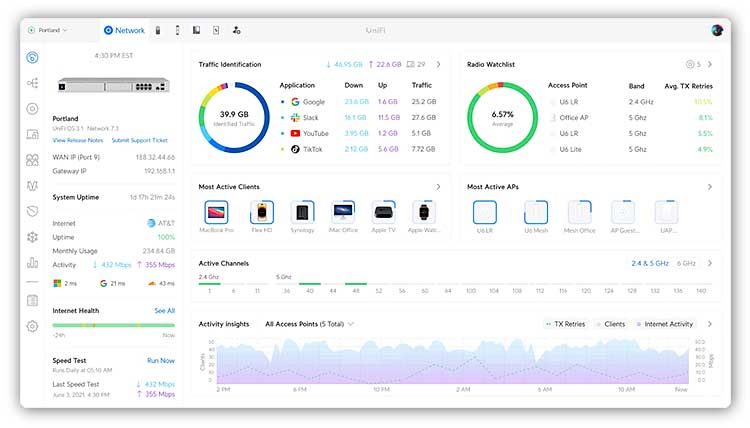This screenshot has width=750, height=428.
Task: Open the Topology icon in the left sidebar
Action: point(32,83)
